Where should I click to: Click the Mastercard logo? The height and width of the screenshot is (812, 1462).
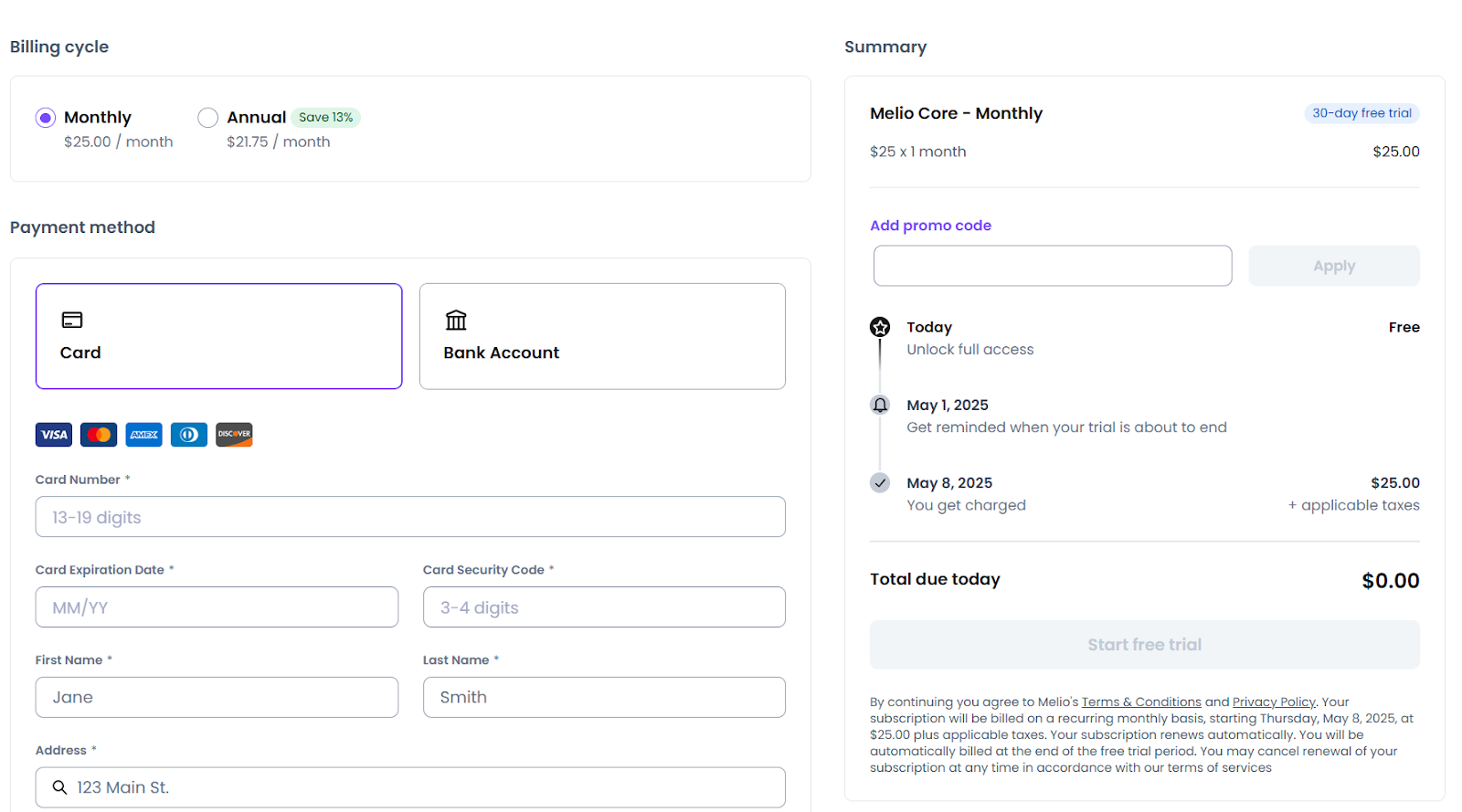[99, 435]
